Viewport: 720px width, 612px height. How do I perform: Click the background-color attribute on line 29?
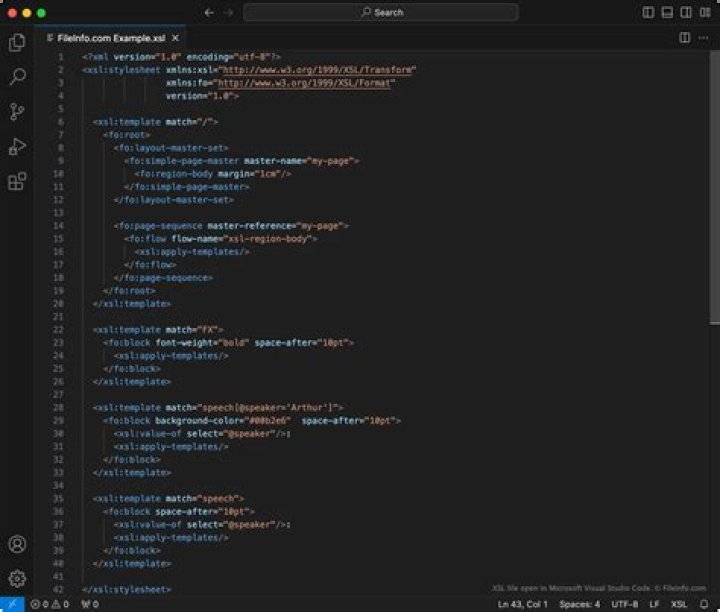(223, 421)
